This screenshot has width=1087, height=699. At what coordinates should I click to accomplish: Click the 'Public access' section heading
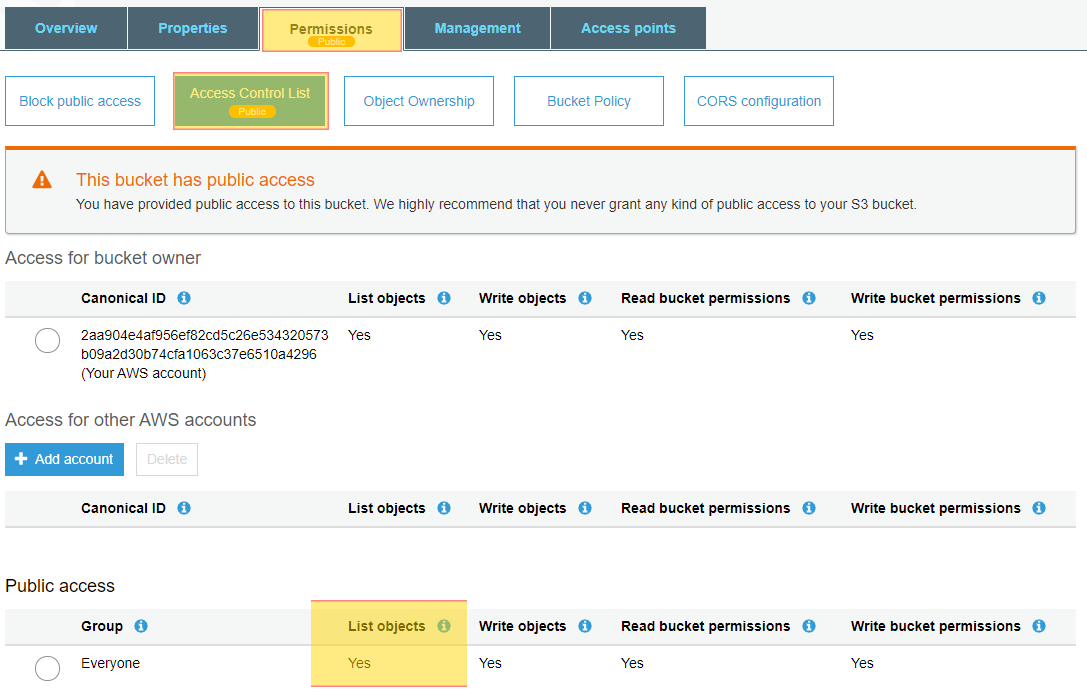60,586
